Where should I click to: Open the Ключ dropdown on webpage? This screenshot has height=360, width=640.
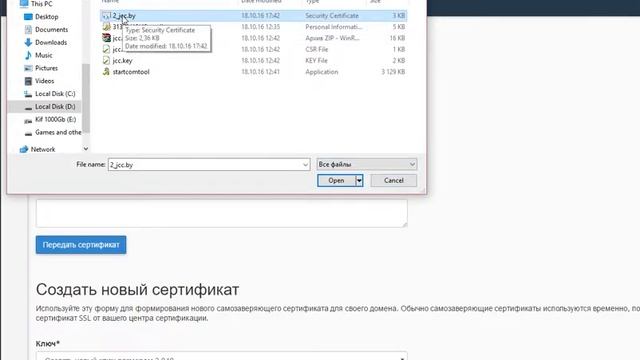coord(222,356)
